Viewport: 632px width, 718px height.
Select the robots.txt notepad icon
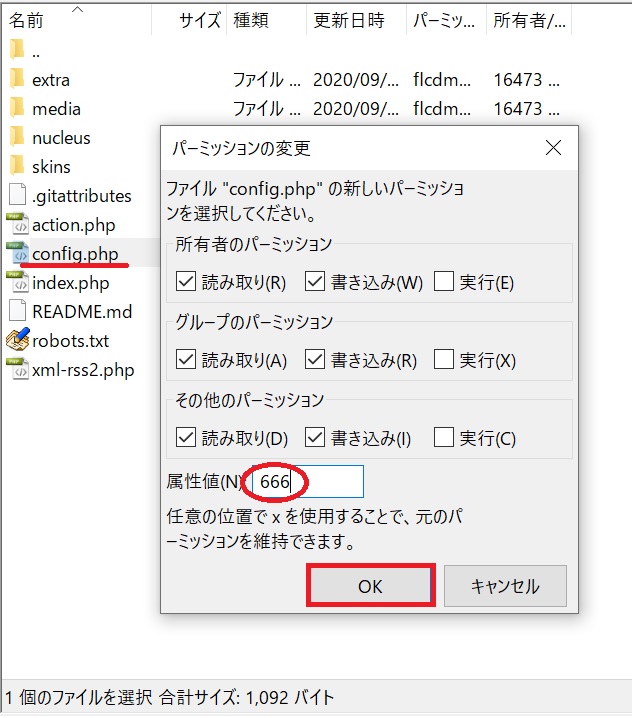click(17, 339)
